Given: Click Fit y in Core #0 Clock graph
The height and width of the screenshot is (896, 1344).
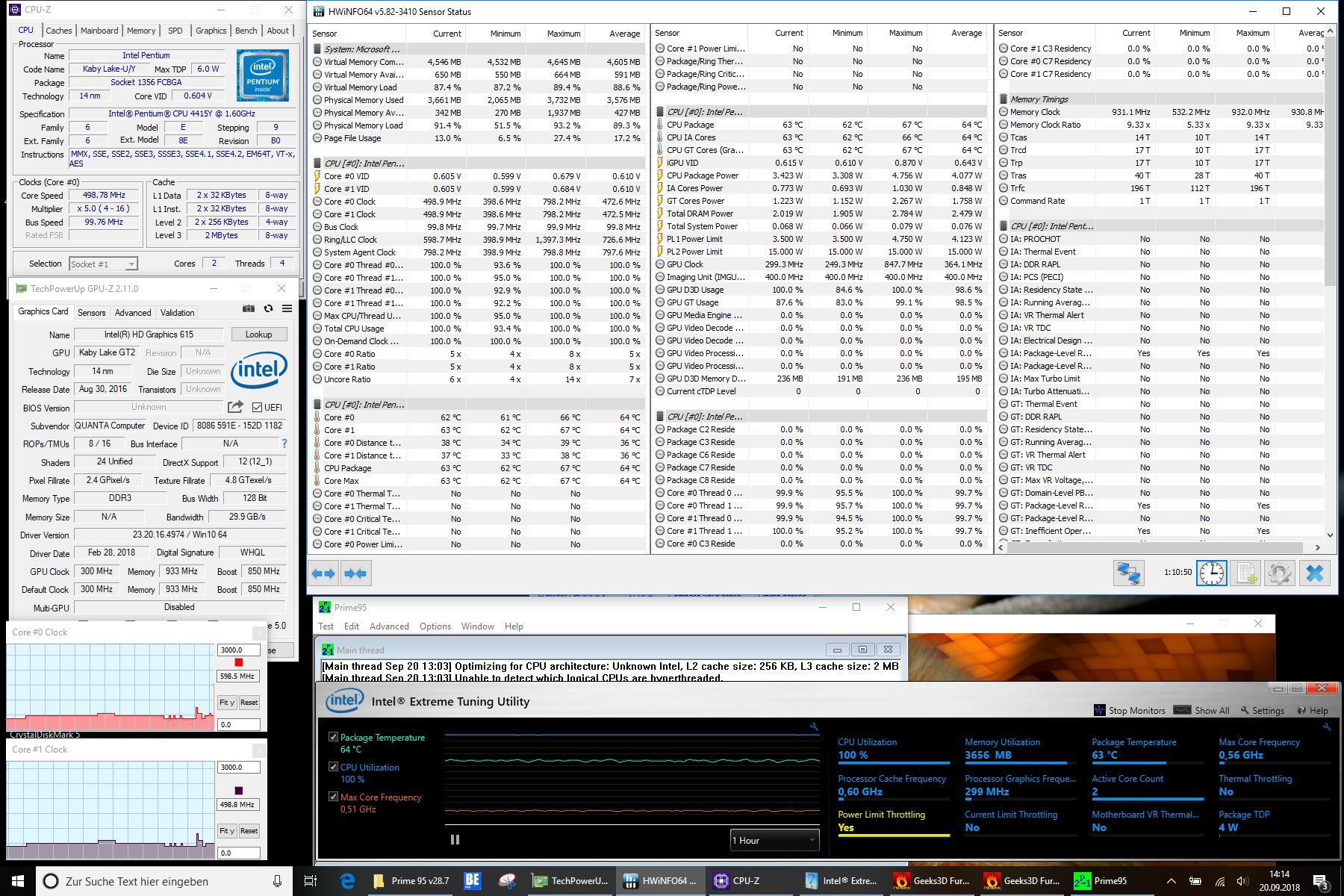Looking at the screenshot, I should coord(227,703).
